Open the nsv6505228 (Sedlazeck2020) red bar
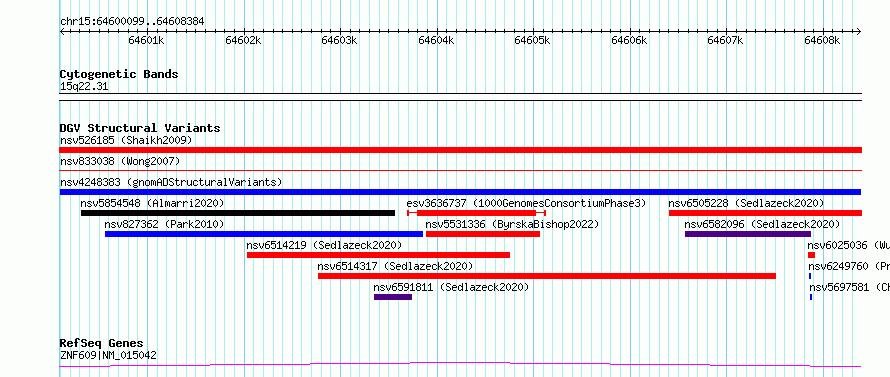Image resolution: width=890 pixels, height=377 pixels. click(765, 213)
